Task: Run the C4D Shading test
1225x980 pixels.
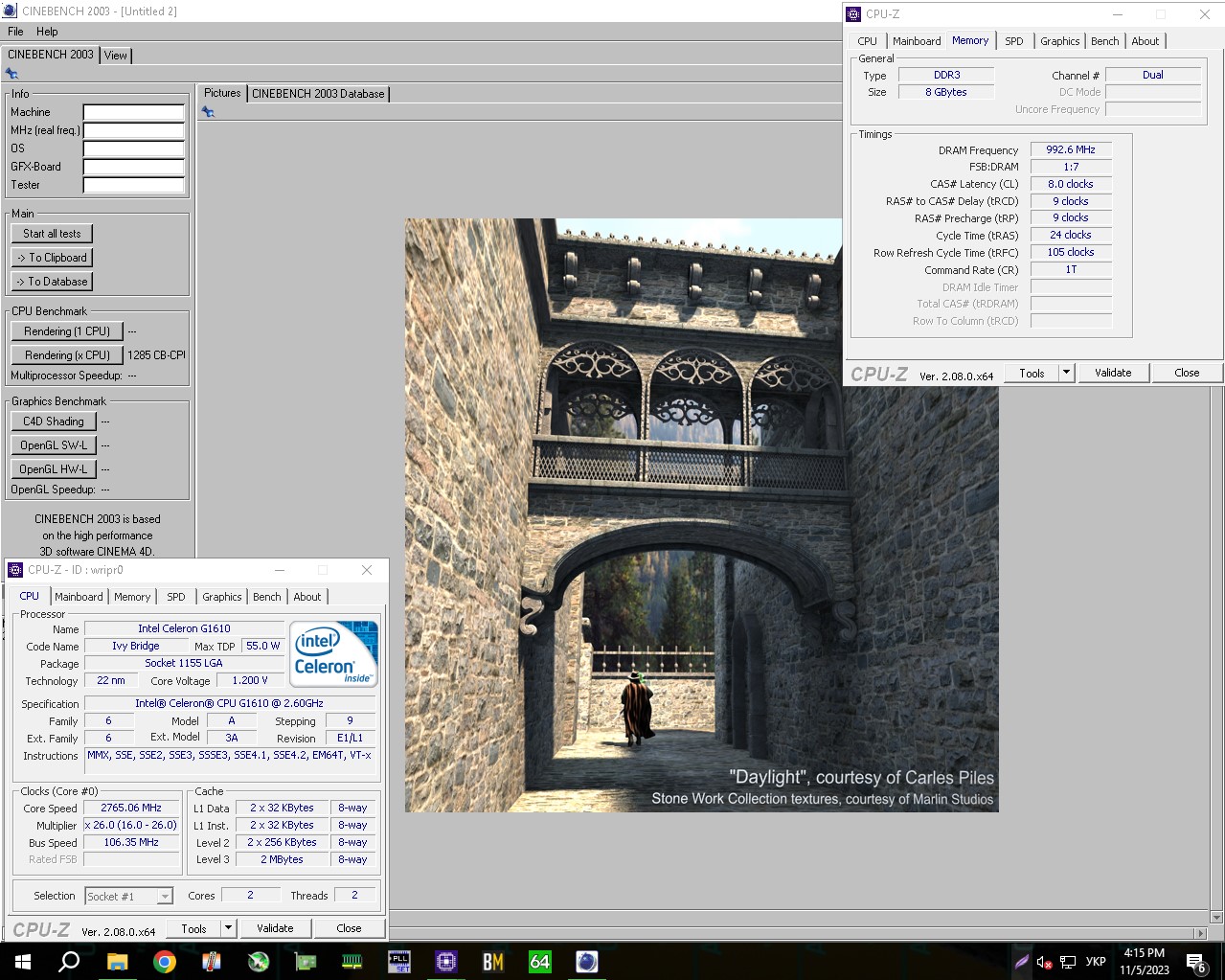Action: pos(54,422)
